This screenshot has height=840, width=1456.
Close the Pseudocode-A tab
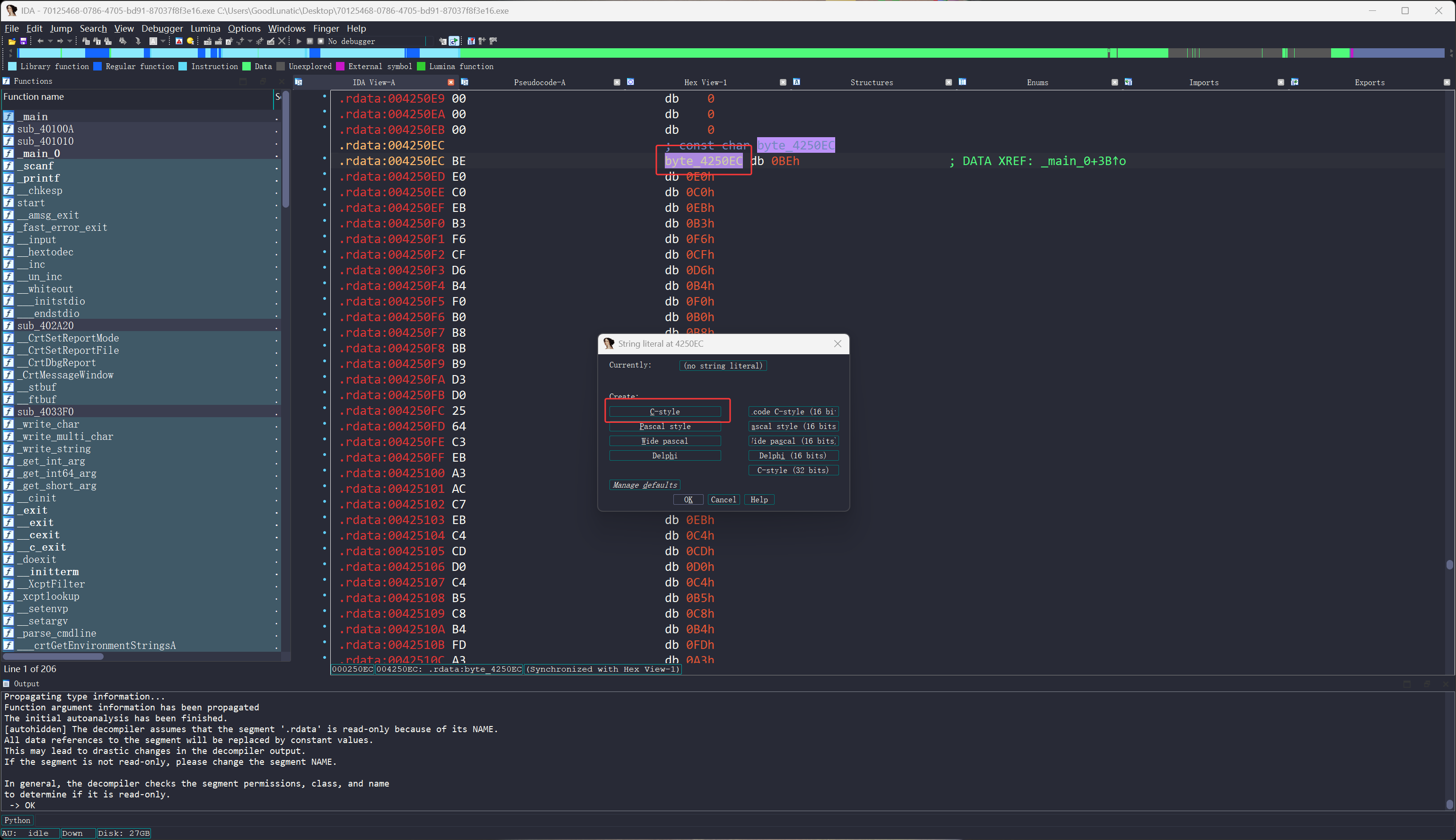(x=617, y=82)
